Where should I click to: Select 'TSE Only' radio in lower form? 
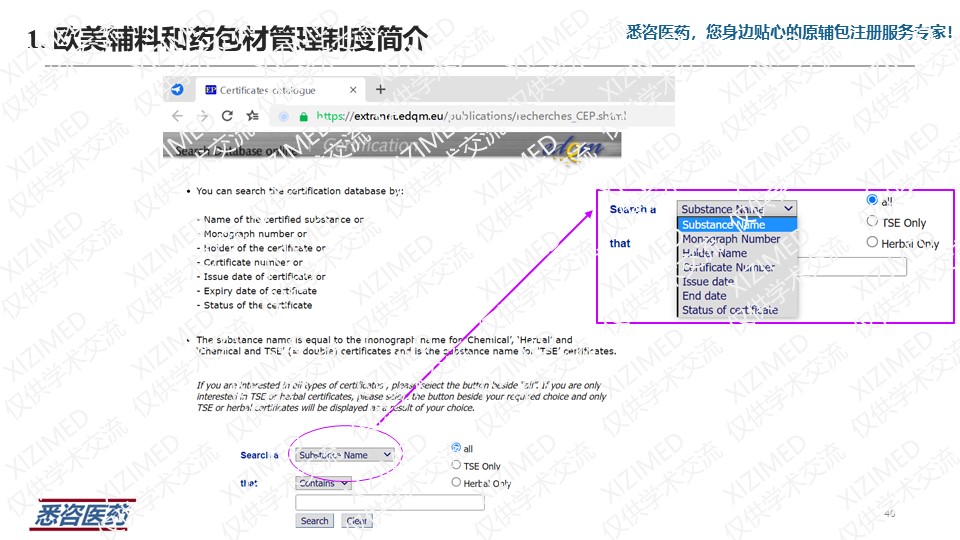[456, 465]
